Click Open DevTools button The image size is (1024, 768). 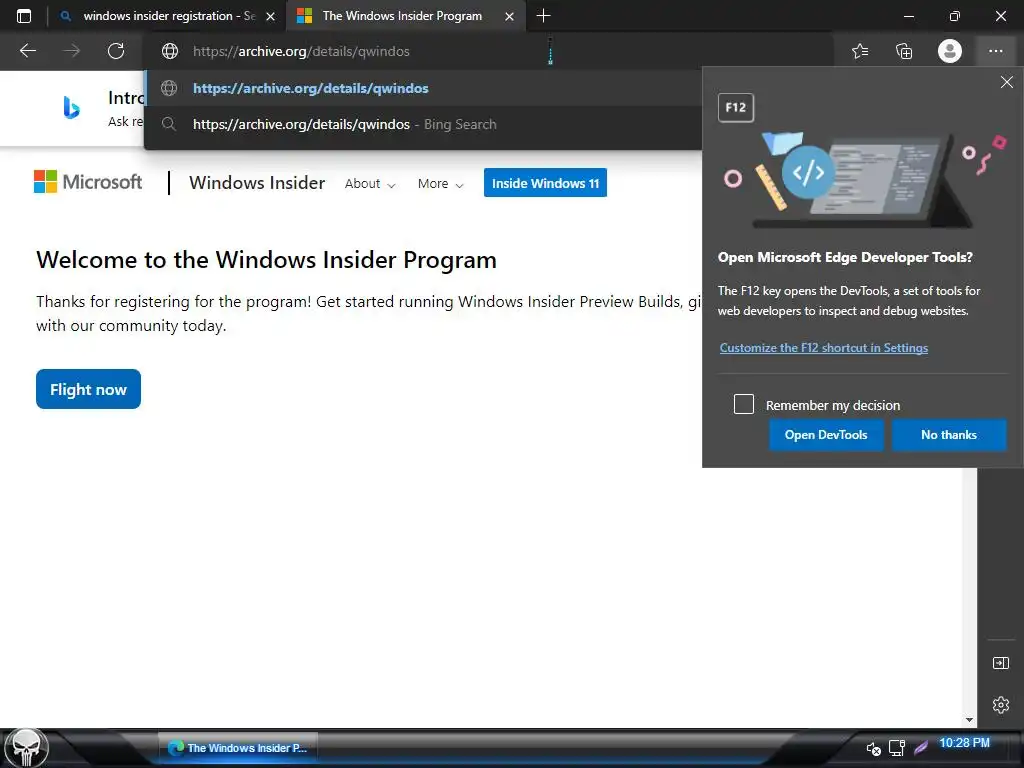click(x=825, y=435)
